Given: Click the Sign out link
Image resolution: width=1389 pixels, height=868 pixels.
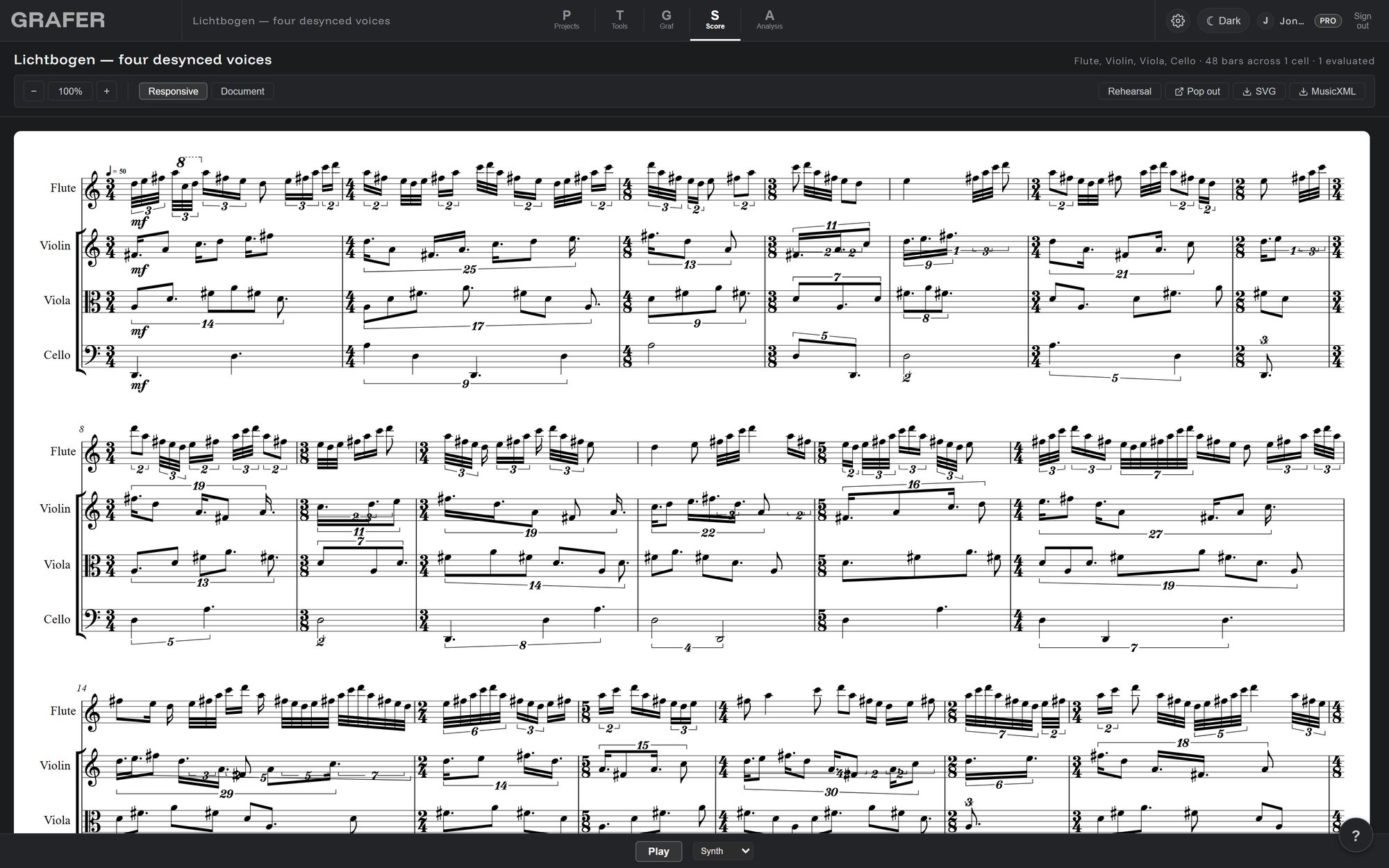Looking at the screenshot, I should click(1363, 21).
